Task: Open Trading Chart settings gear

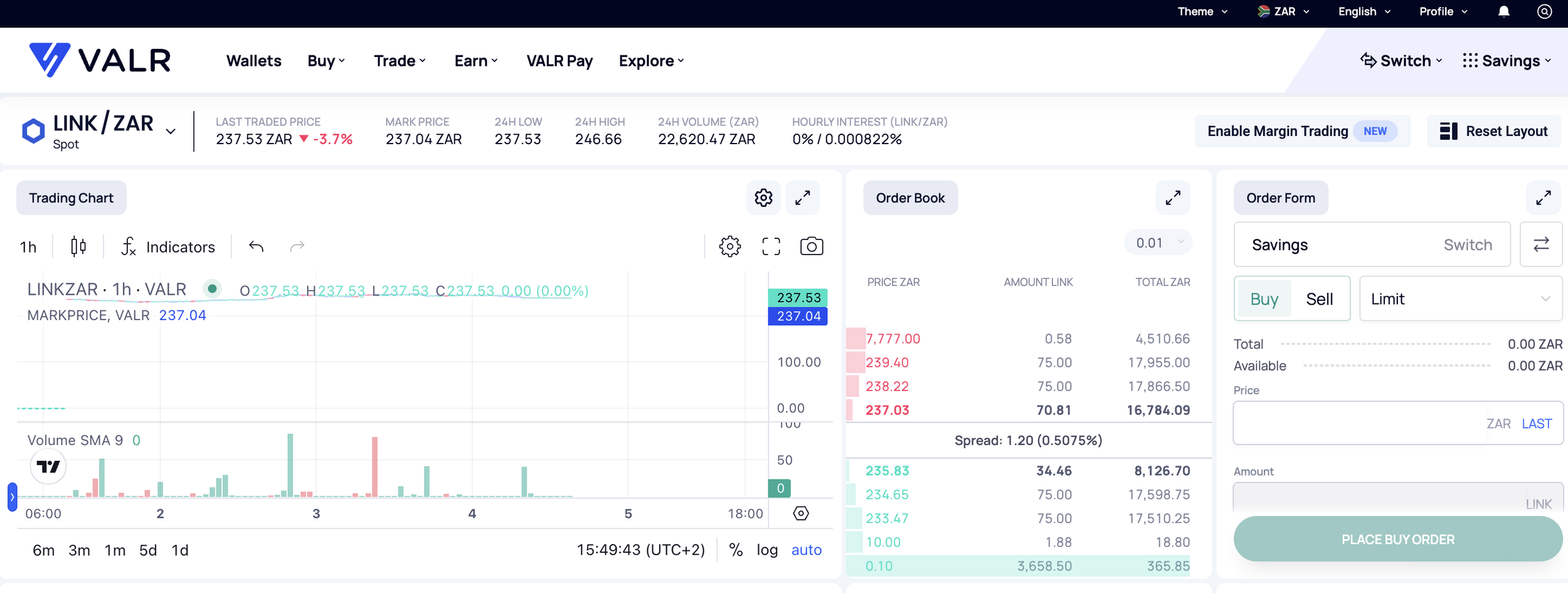Action: 763,198
